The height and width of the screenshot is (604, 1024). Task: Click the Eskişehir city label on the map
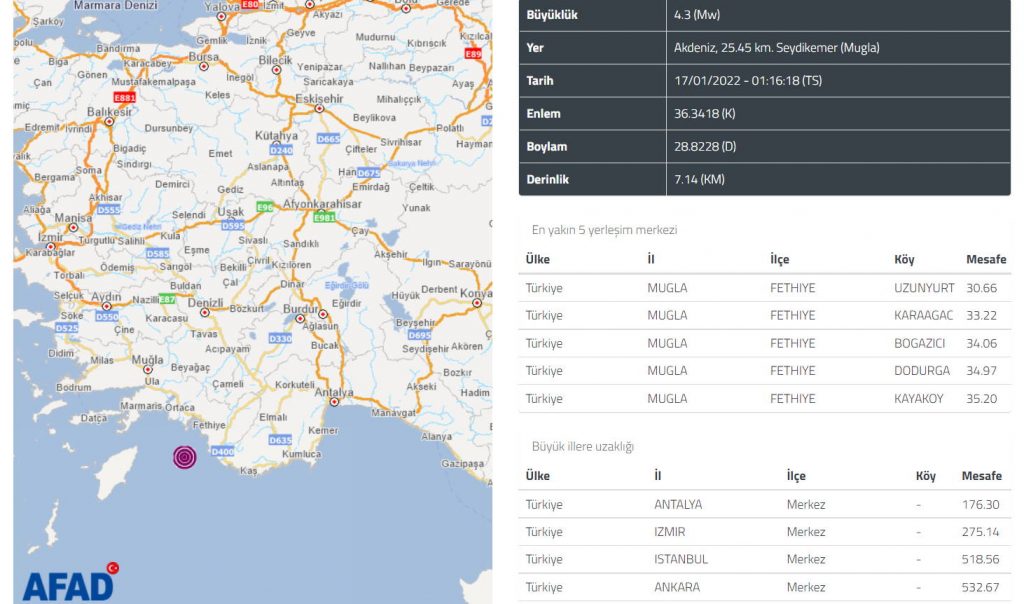(x=318, y=99)
